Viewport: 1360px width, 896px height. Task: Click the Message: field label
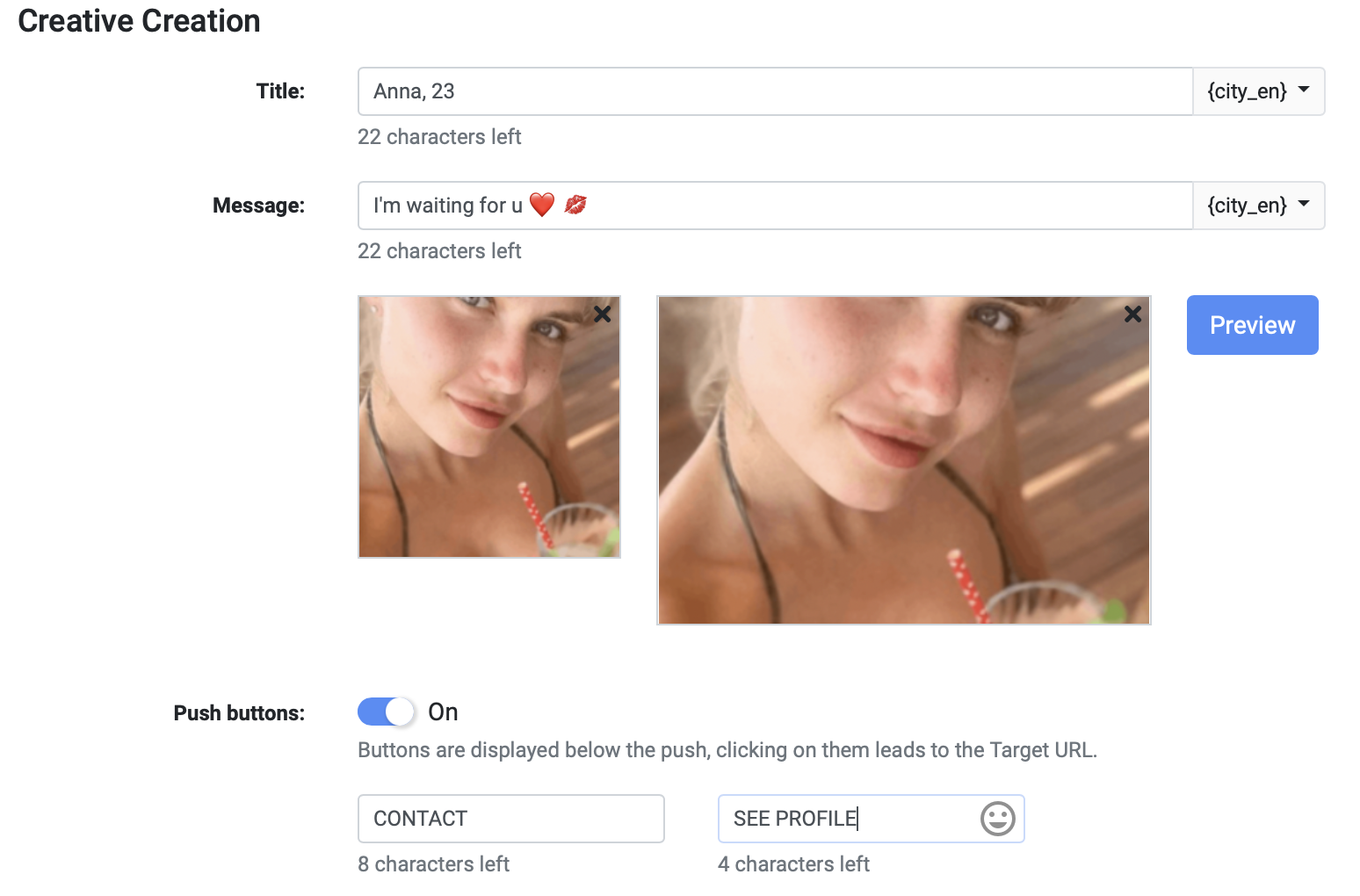point(258,206)
